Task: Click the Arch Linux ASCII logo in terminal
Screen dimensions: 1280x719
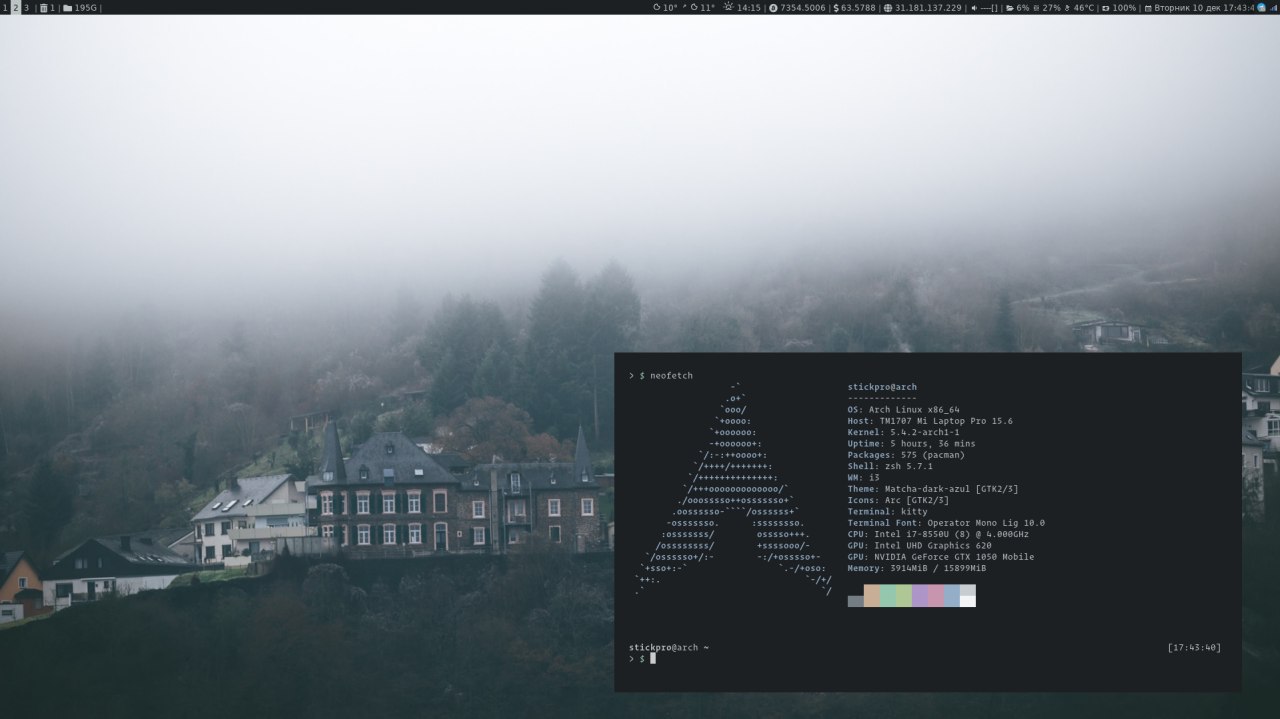Action: click(733, 489)
